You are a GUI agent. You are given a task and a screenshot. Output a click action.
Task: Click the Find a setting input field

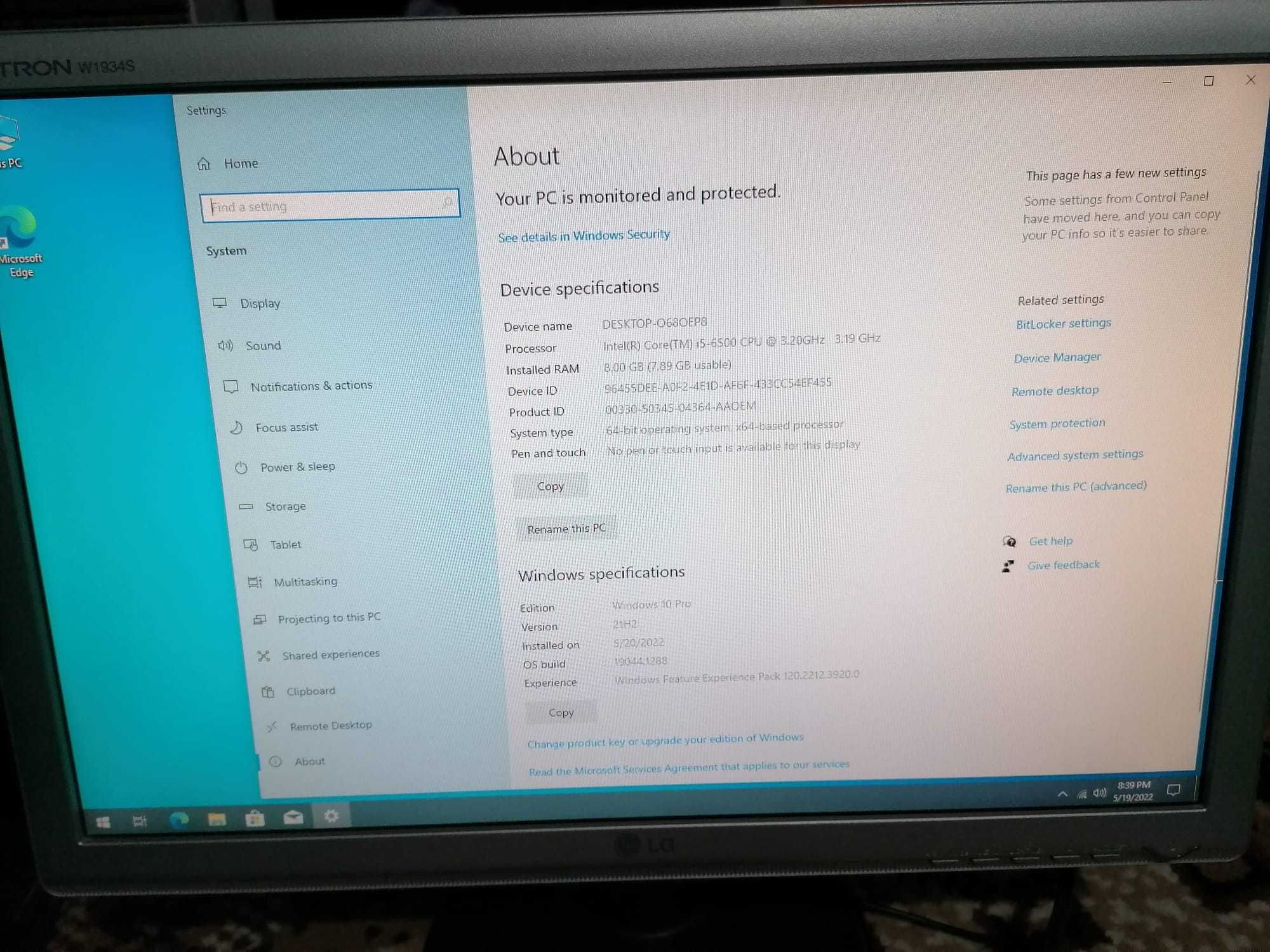coord(327,206)
